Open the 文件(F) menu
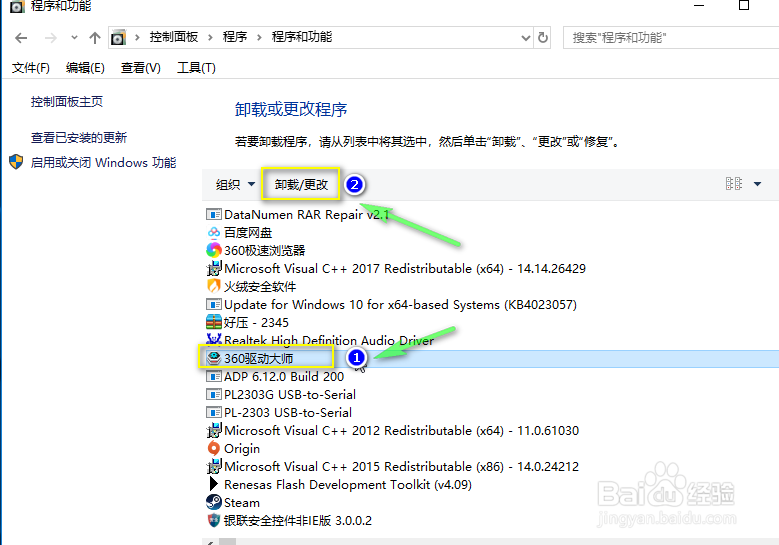Viewport: 779px width, 545px height. coord(31,68)
